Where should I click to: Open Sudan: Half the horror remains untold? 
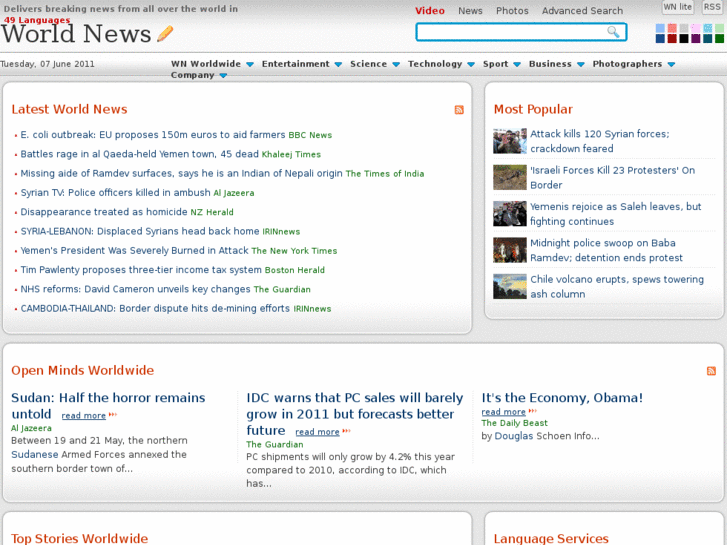(x=108, y=405)
